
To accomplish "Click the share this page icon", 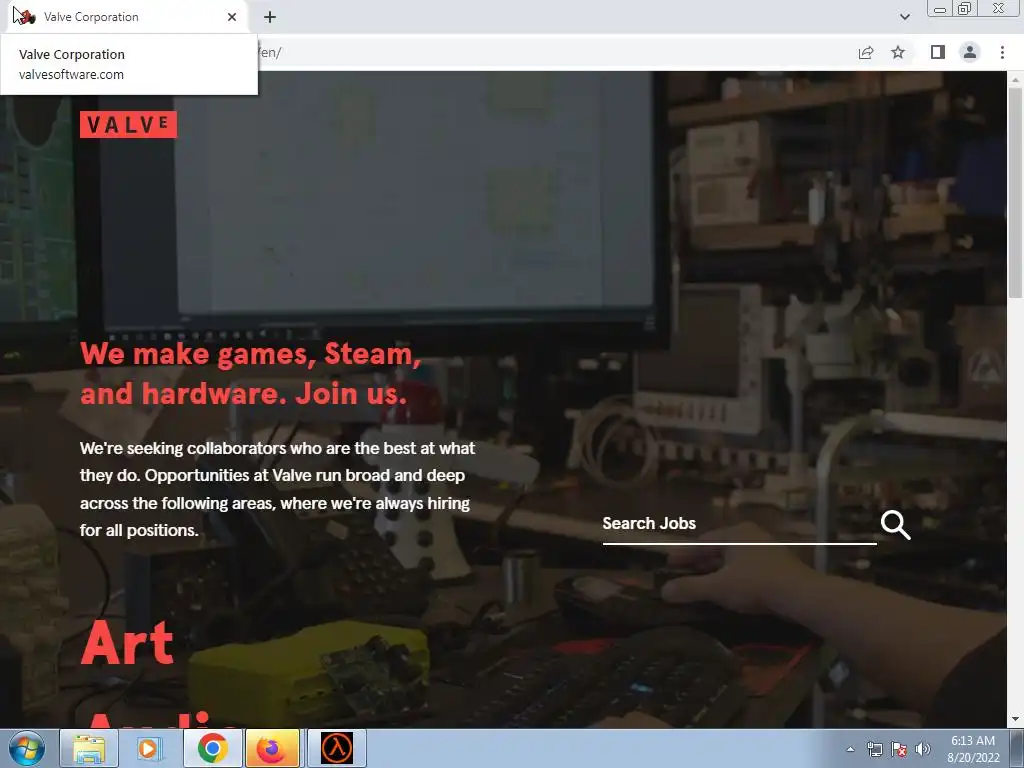I will pos(866,52).
